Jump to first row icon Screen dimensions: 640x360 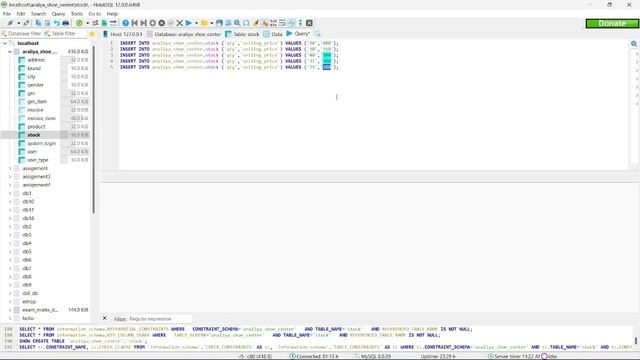(x=135, y=23)
